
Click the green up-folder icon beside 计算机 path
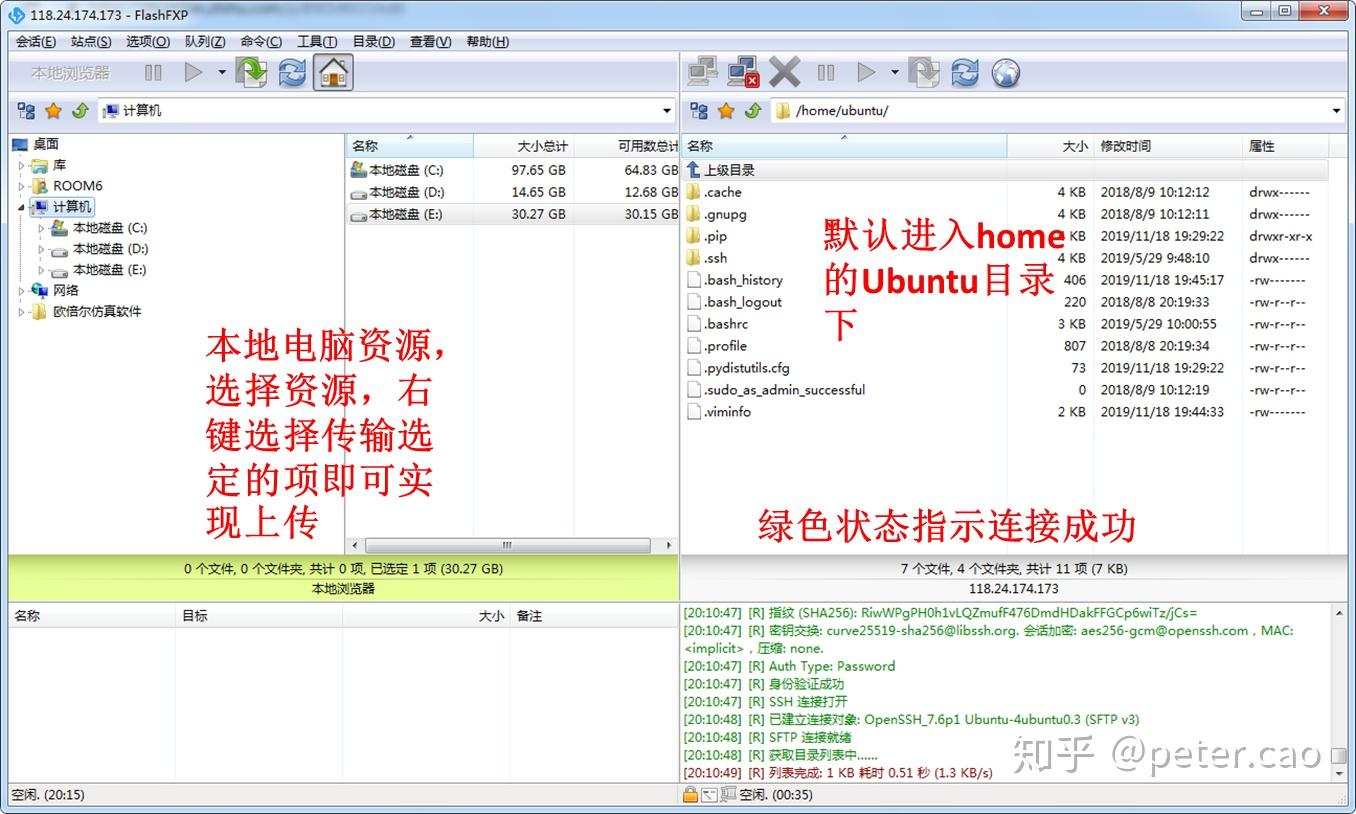click(80, 110)
